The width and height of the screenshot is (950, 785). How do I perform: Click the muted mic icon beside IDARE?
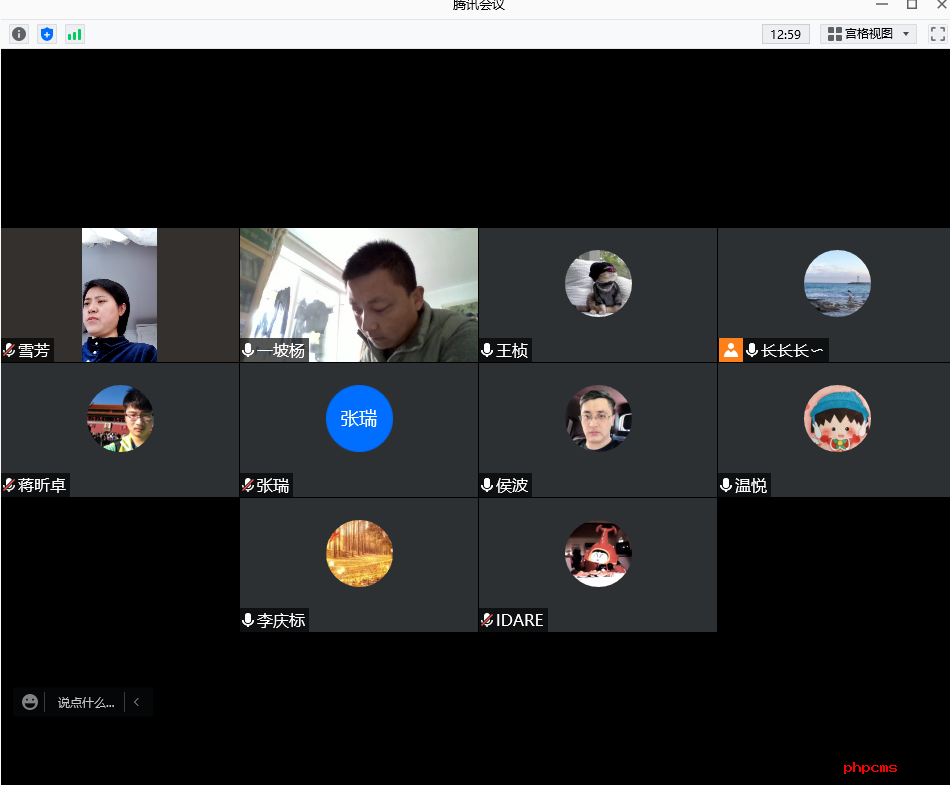point(487,620)
